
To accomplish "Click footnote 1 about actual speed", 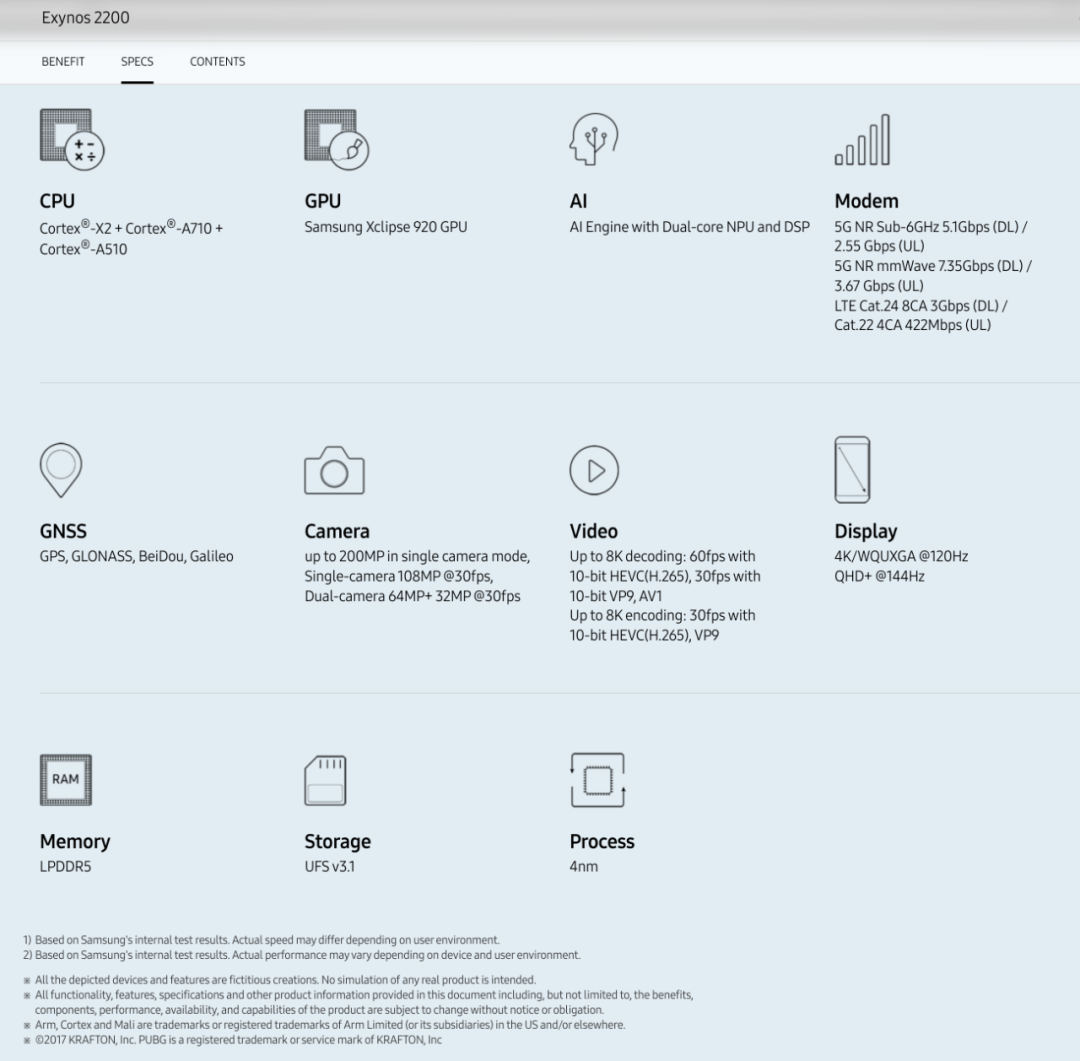I will point(261,940).
